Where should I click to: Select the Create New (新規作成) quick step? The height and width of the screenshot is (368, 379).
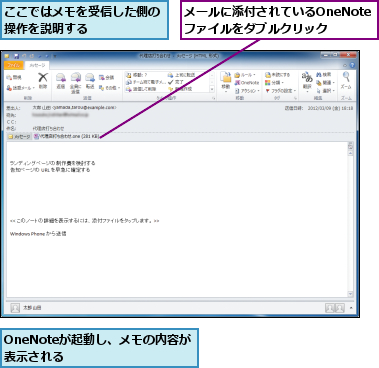point(180,89)
